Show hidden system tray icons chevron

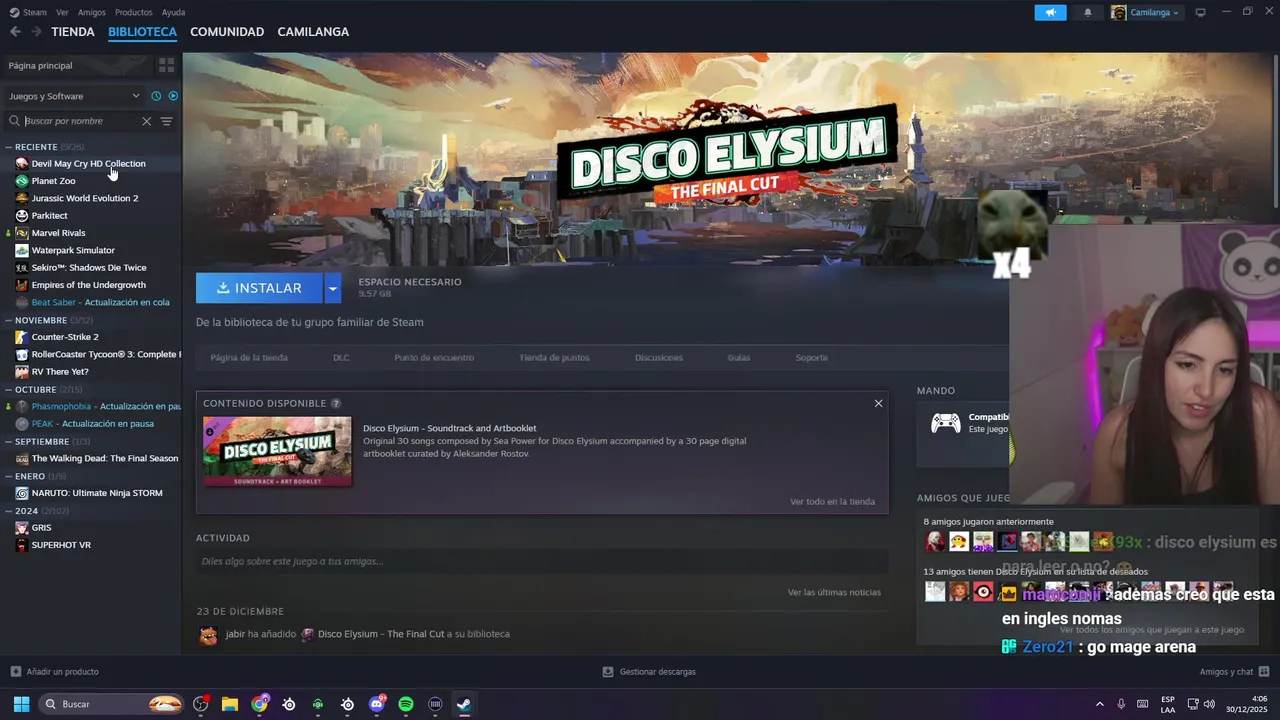(1100, 704)
